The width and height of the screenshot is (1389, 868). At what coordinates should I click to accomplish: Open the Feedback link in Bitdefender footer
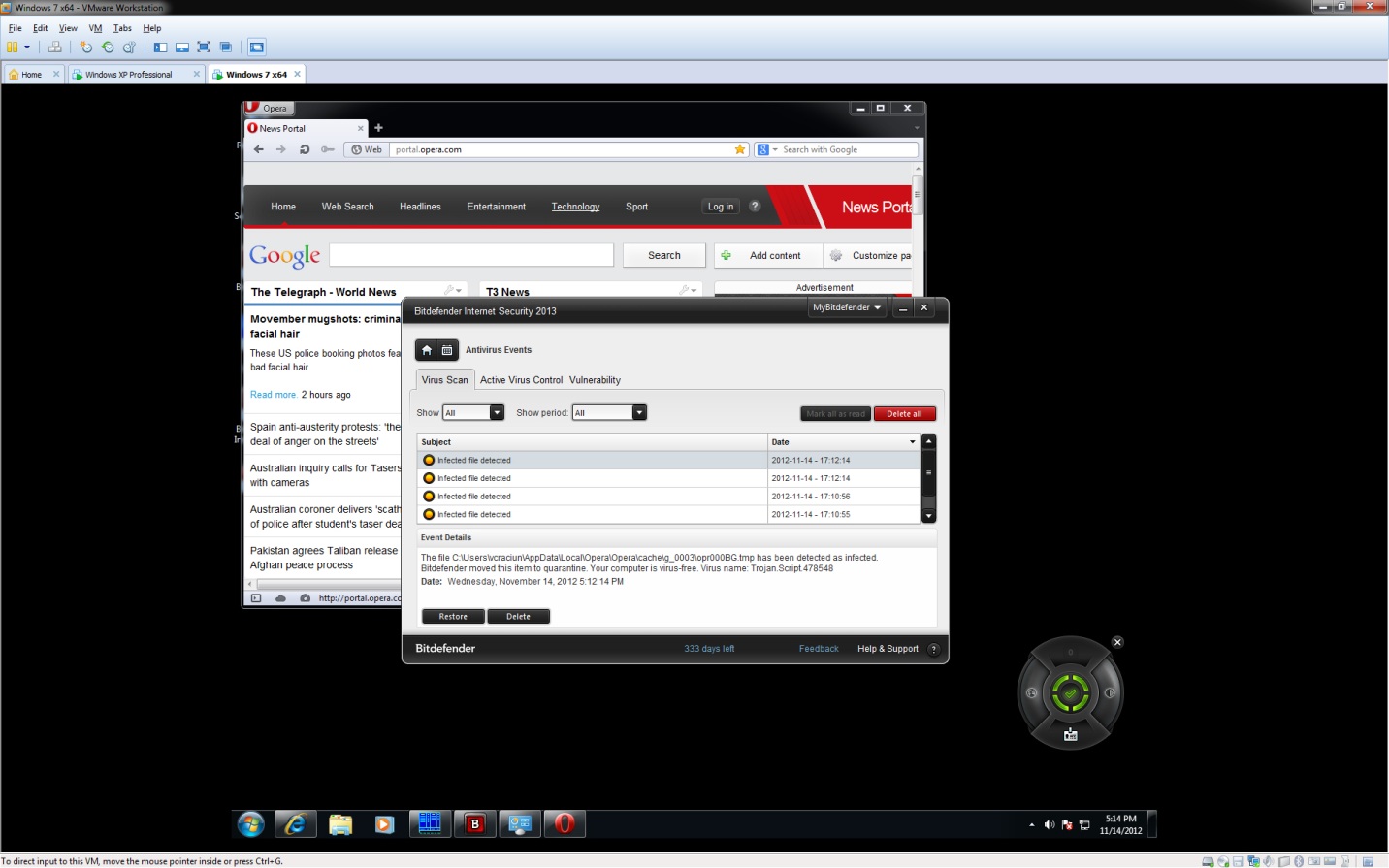pyautogui.click(x=819, y=649)
